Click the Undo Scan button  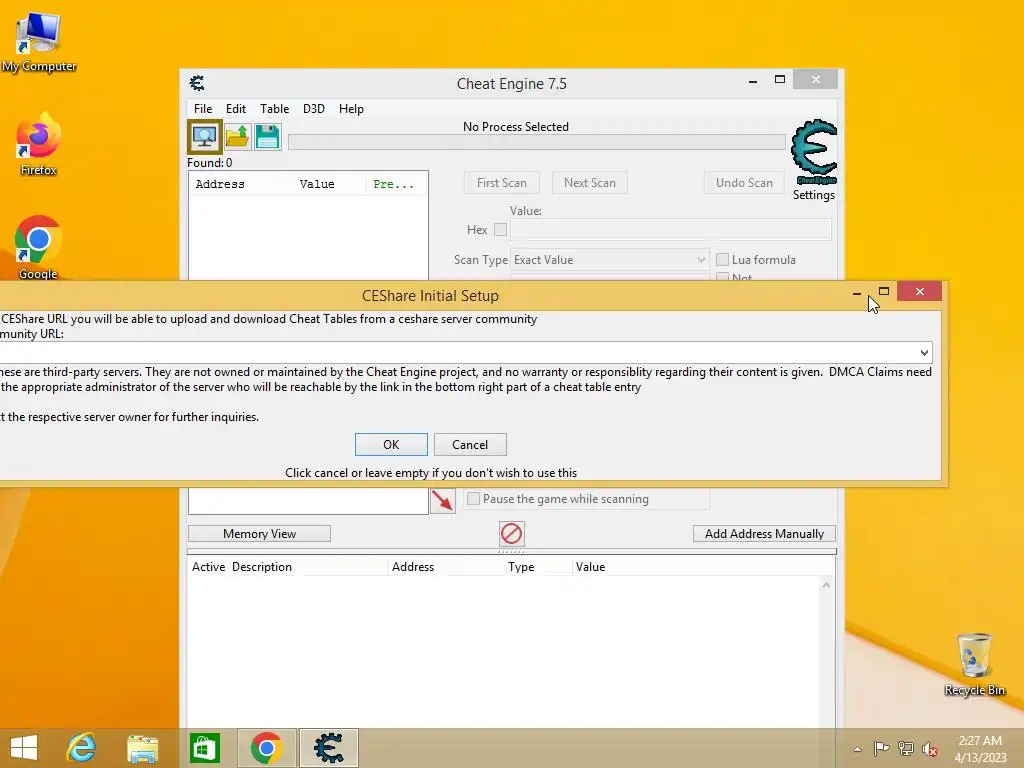click(744, 183)
